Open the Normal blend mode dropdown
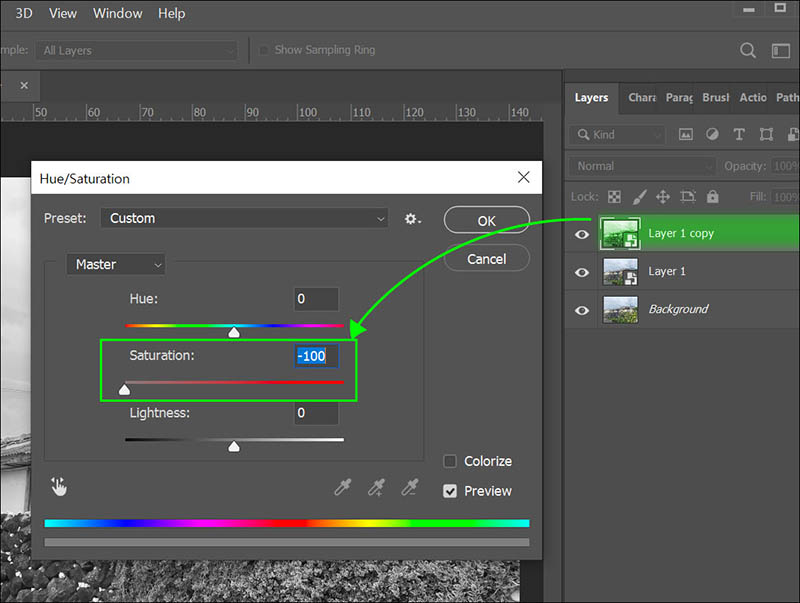Screen dimensions: 800x603 click(642, 166)
